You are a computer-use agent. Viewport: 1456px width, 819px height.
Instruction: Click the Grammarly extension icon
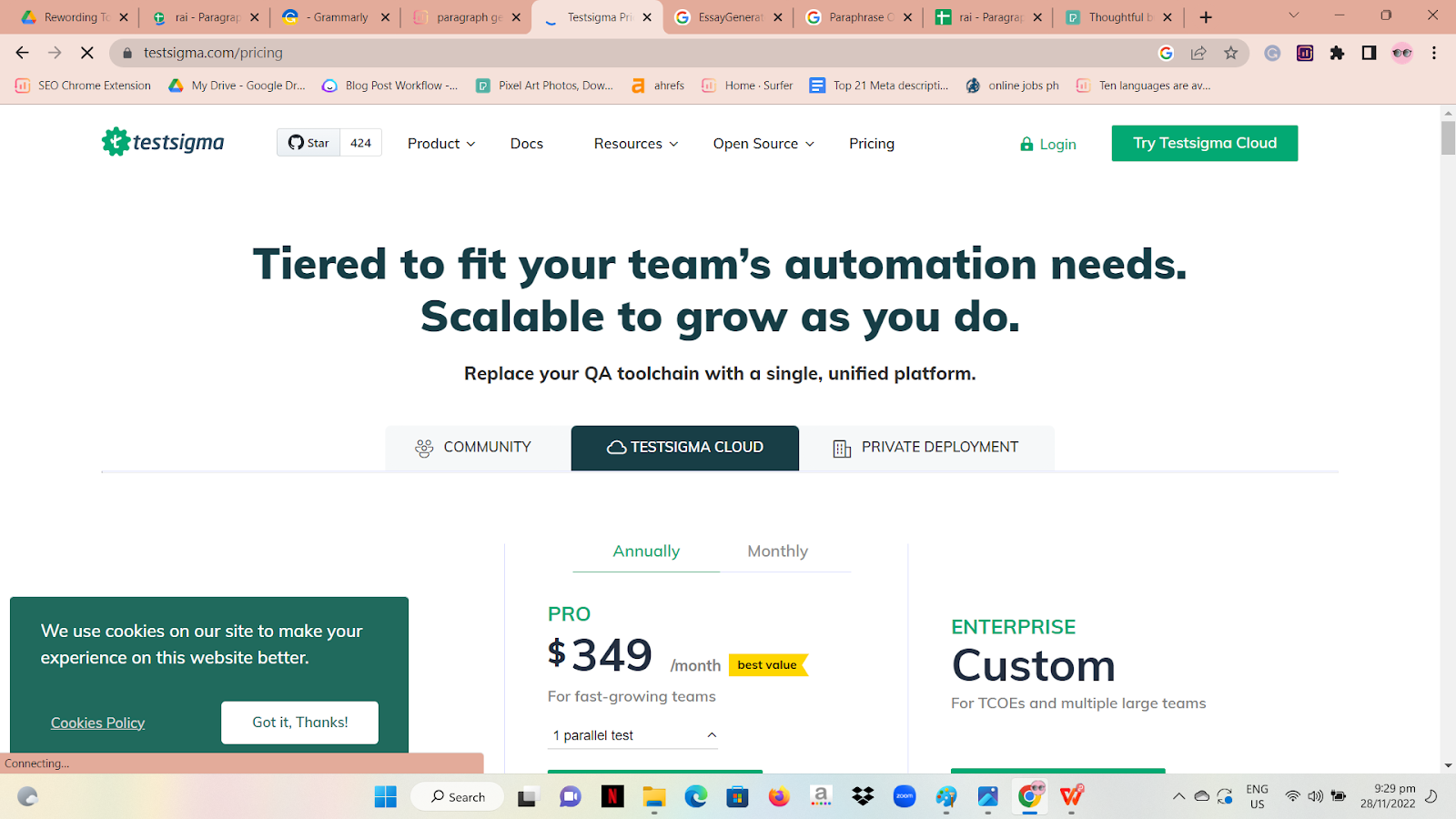(1272, 53)
